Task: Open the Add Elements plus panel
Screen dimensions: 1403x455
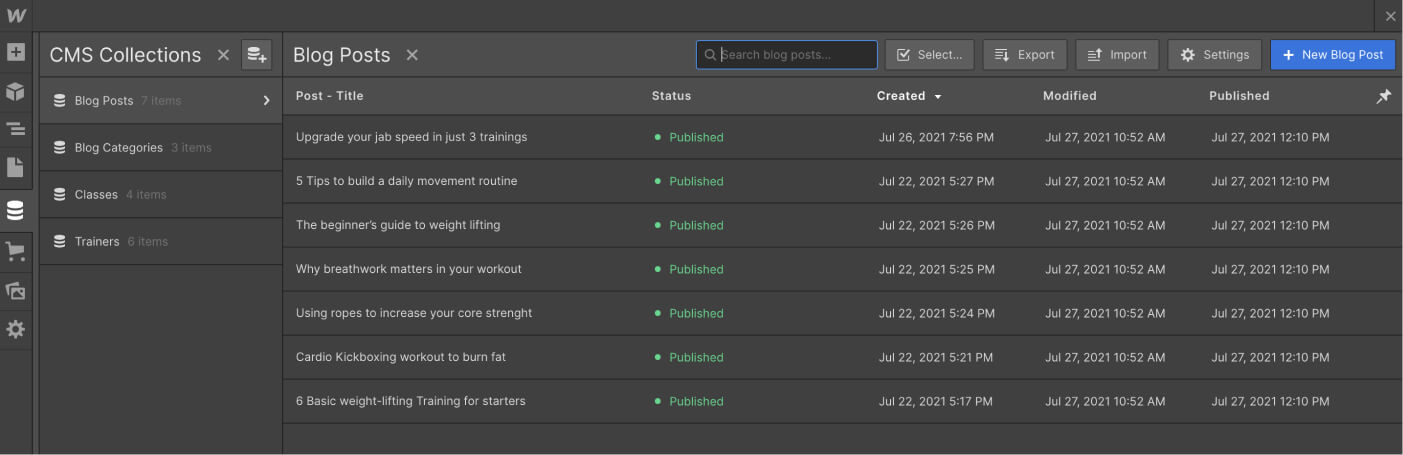Action: [15, 52]
